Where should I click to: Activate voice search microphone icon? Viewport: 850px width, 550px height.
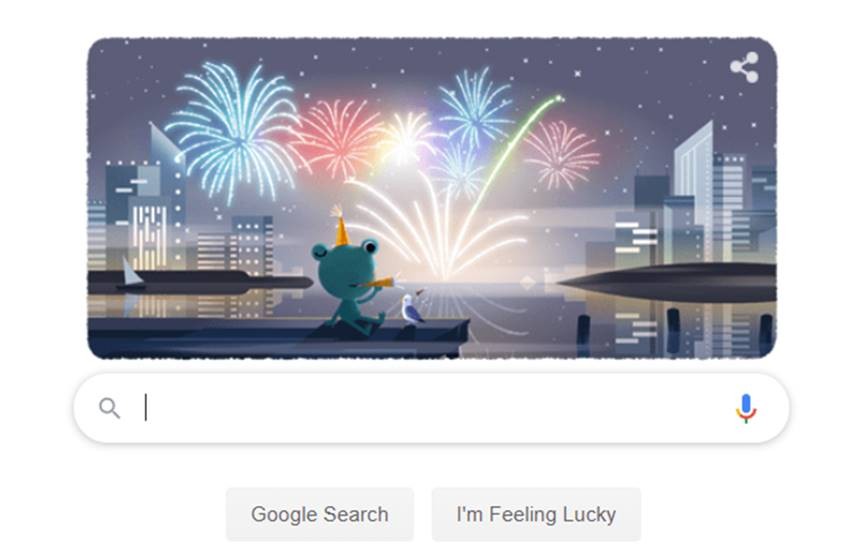point(746,408)
